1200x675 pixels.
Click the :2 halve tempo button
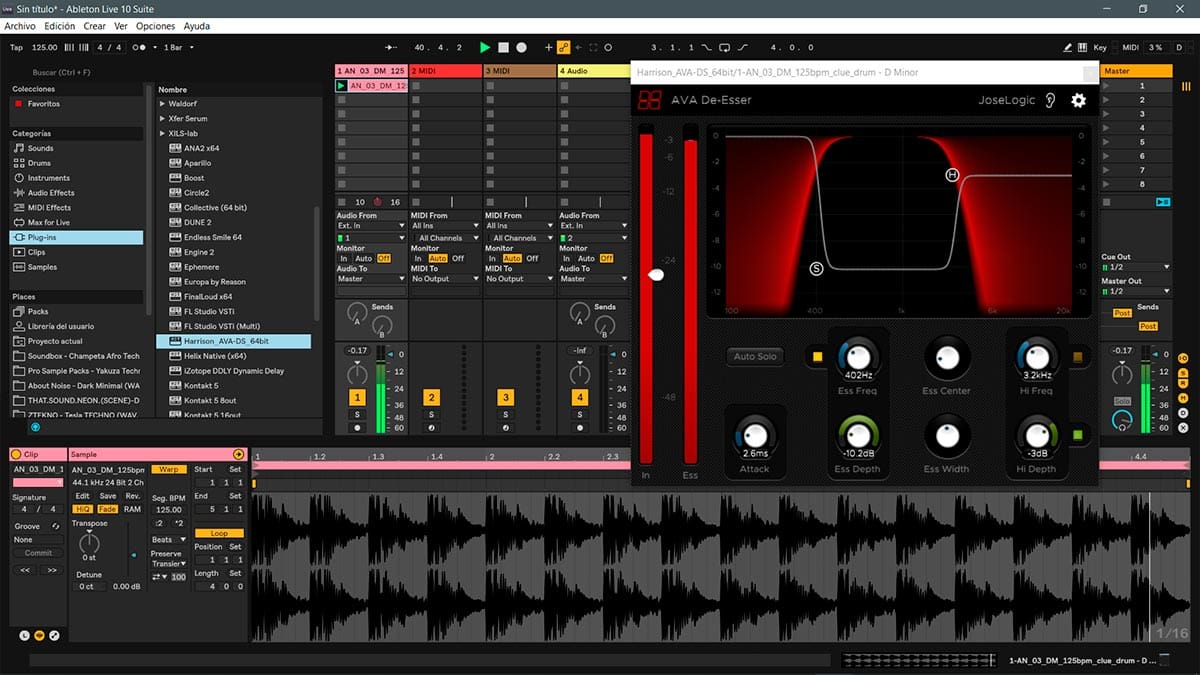[x=159, y=523]
